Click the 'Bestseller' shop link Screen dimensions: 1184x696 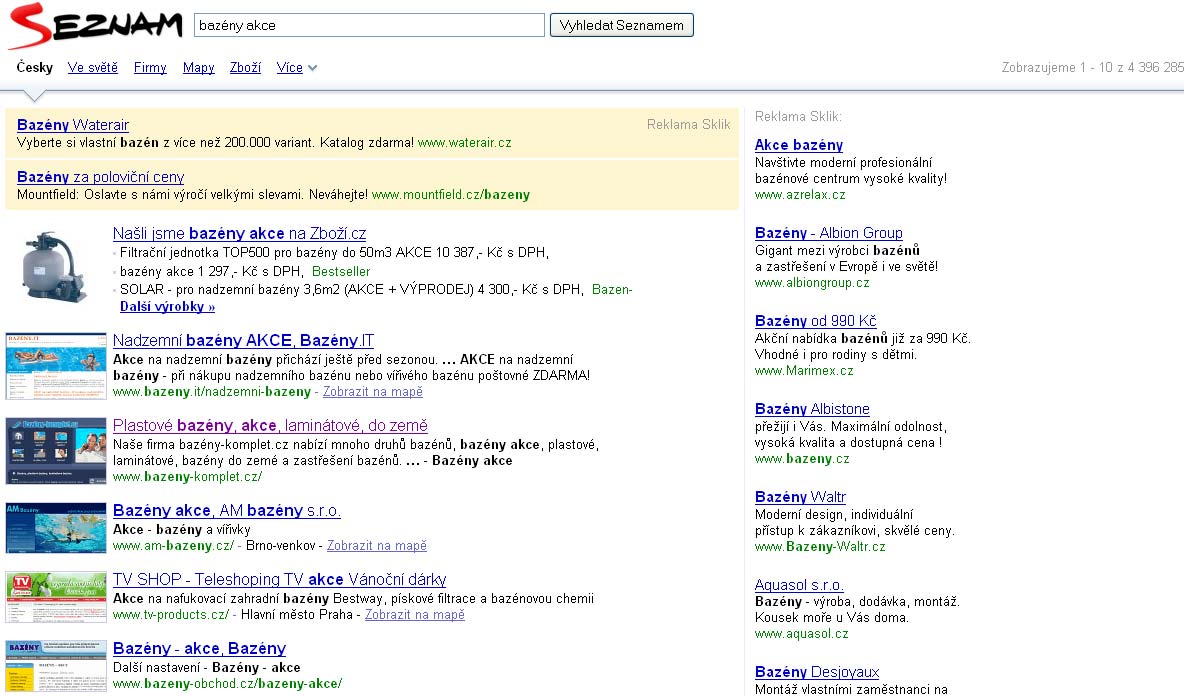(341, 271)
